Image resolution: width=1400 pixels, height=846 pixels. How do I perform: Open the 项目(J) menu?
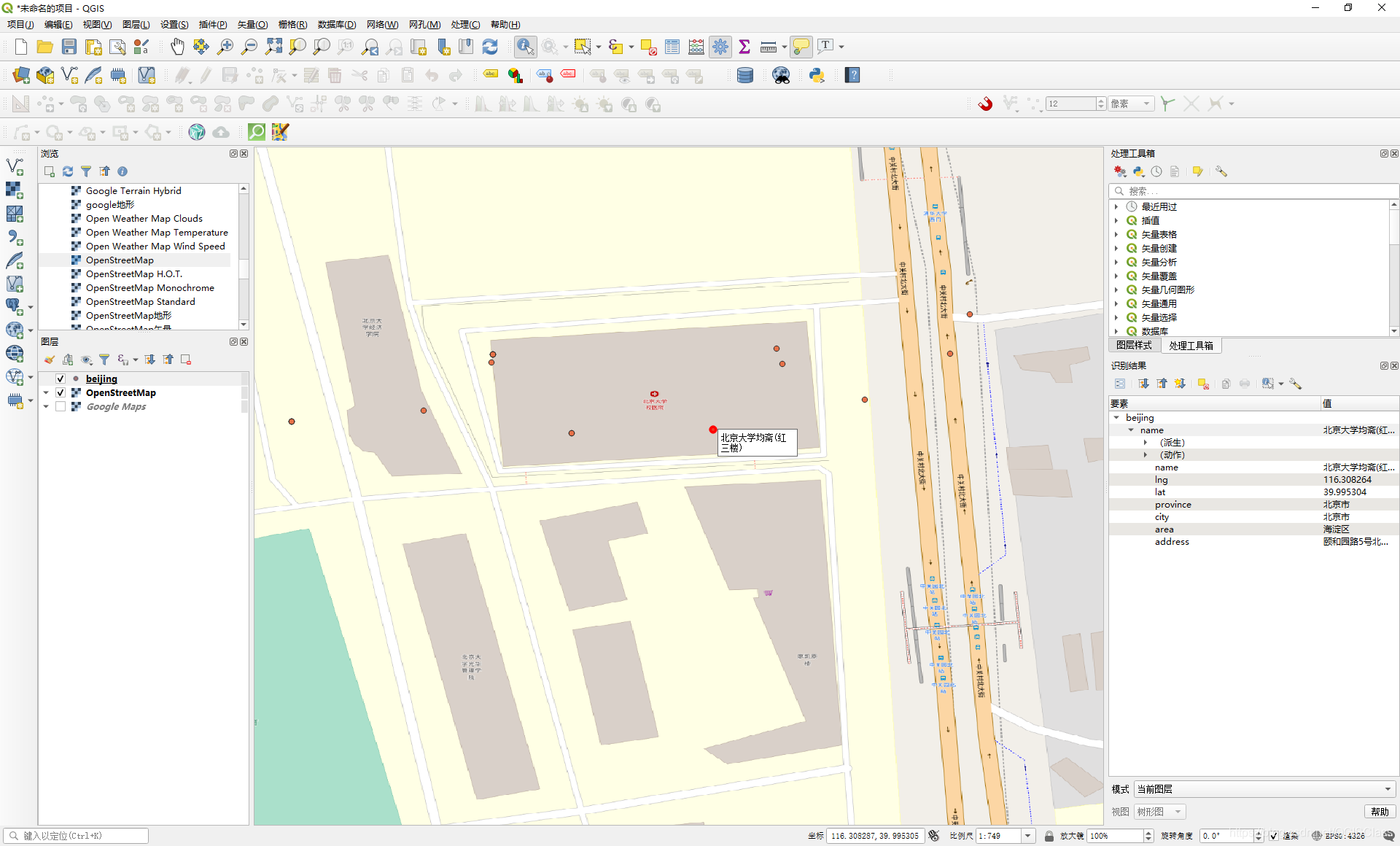pyautogui.click(x=21, y=24)
